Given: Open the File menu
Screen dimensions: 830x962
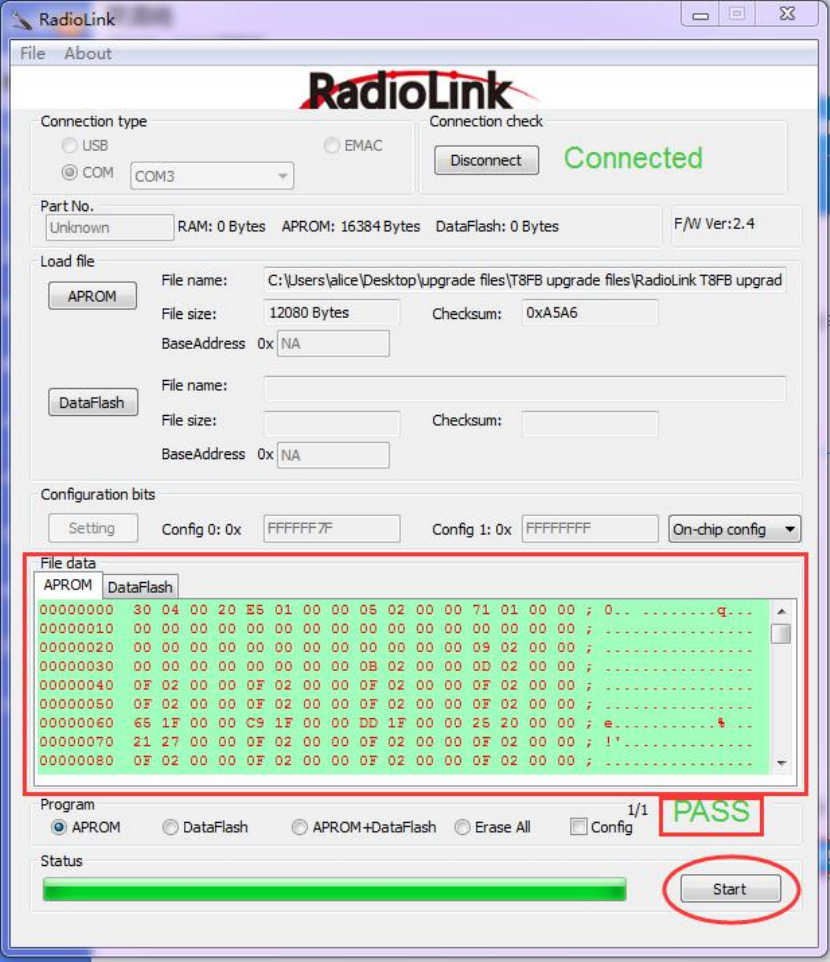Looking at the screenshot, I should 33,53.
